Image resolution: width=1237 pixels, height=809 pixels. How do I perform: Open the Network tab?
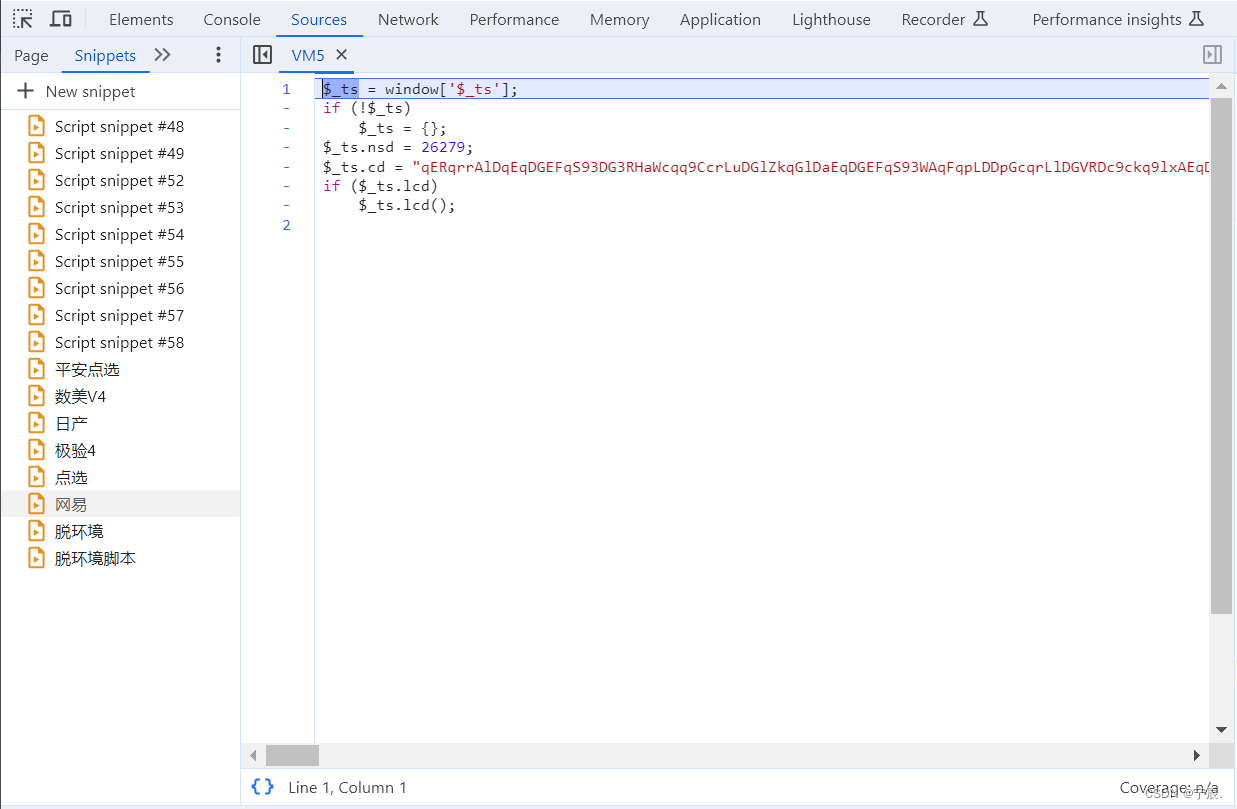click(x=408, y=19)
